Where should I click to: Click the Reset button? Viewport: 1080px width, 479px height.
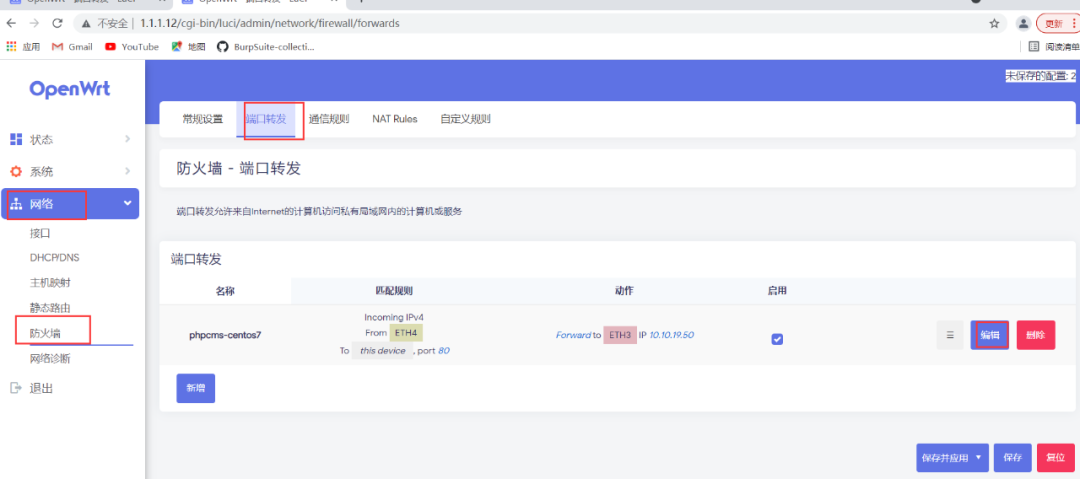(x=1055, y=458)
